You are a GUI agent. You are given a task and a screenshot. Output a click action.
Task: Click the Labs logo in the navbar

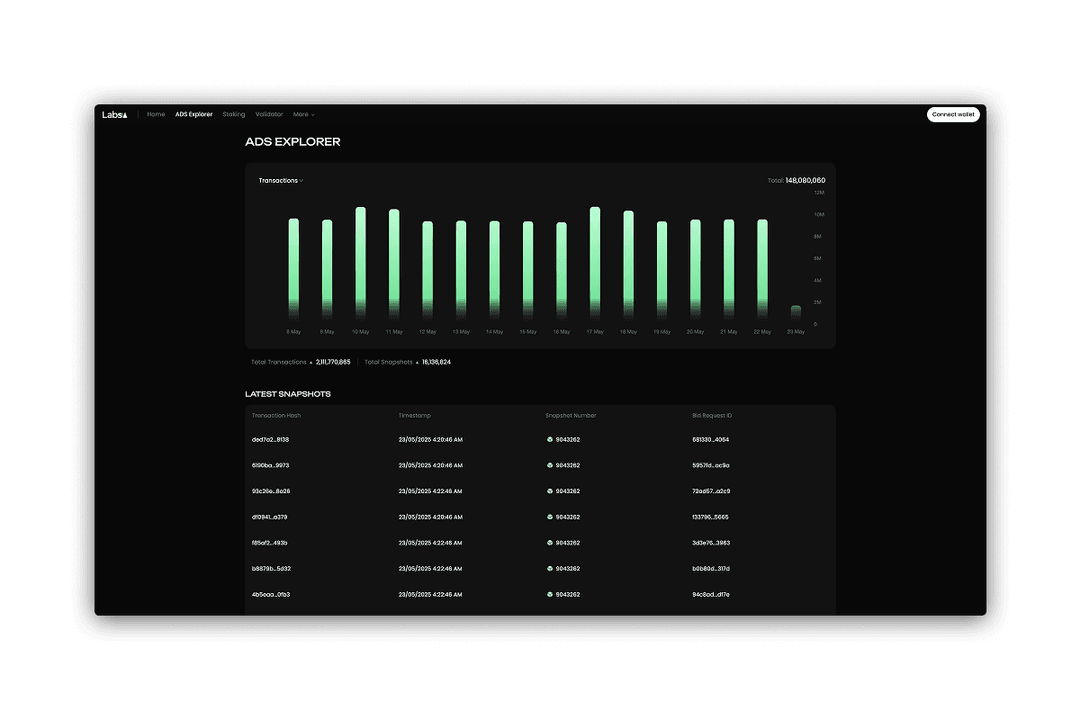click(114, 114)
